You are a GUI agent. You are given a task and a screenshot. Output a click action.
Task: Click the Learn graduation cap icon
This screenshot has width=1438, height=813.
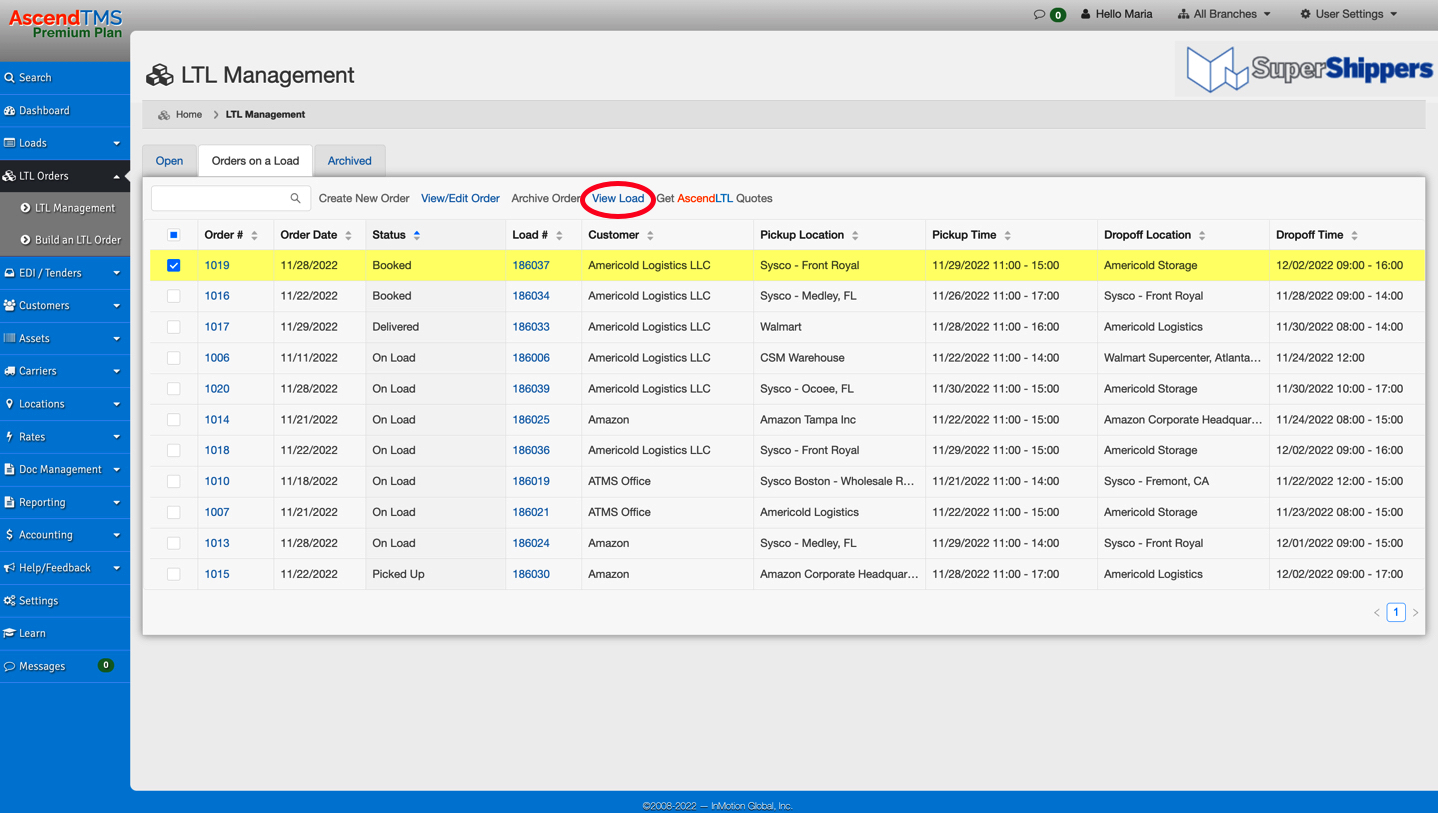click(9, 633)
